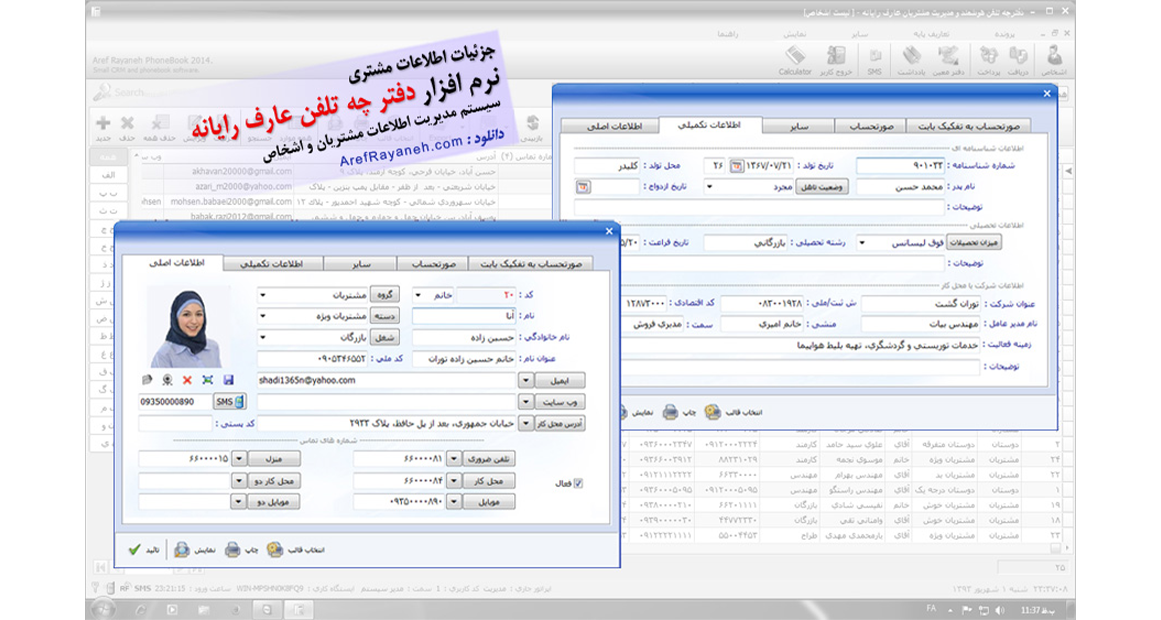Save the contact photo with the diskette icon
The image size is (1161, 620).
pos(228,379)
